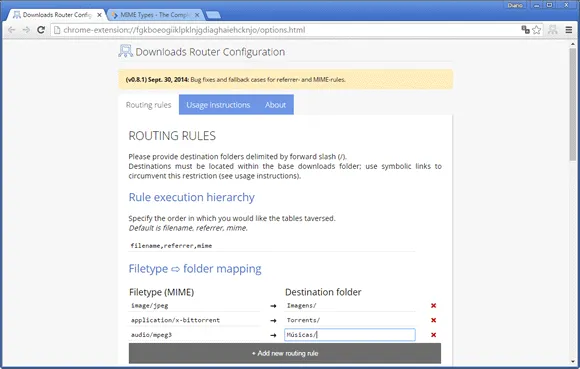Viewport: 580px width, 369px height.
Task: Open the Routing rules tab
Action: [x=148, y=105]
